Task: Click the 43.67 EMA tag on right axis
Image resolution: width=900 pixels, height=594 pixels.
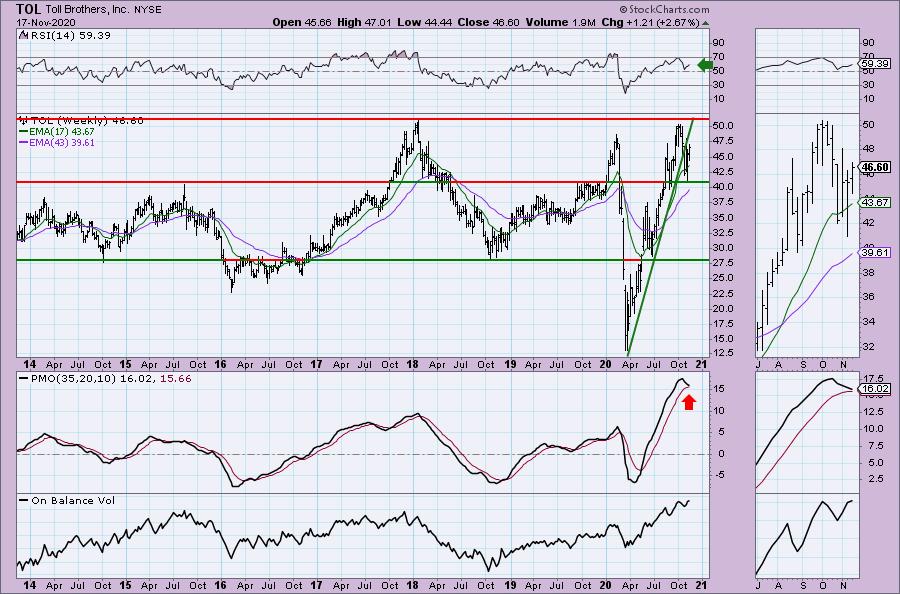Action: (x=876, y=202)
